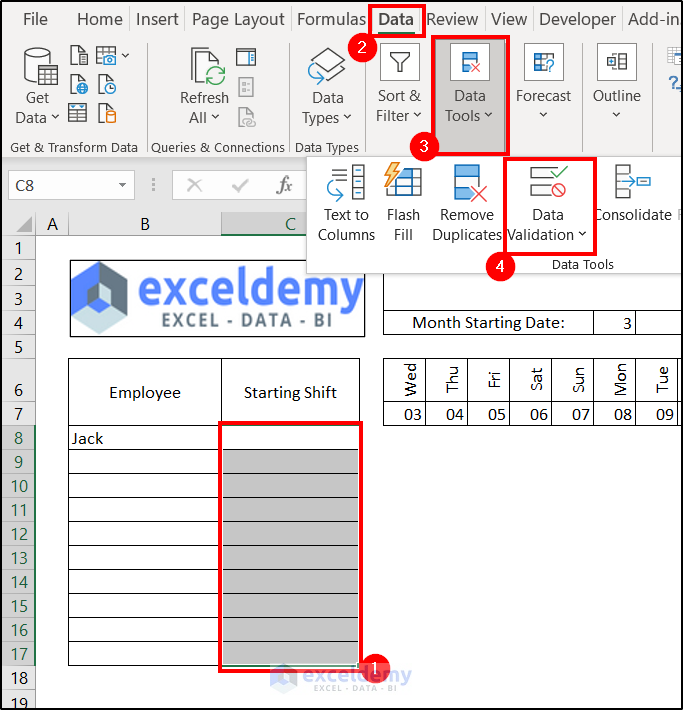Expand the Data Validation dropdown arrow
Screen dimensions: 683x710
click(582, 234)
